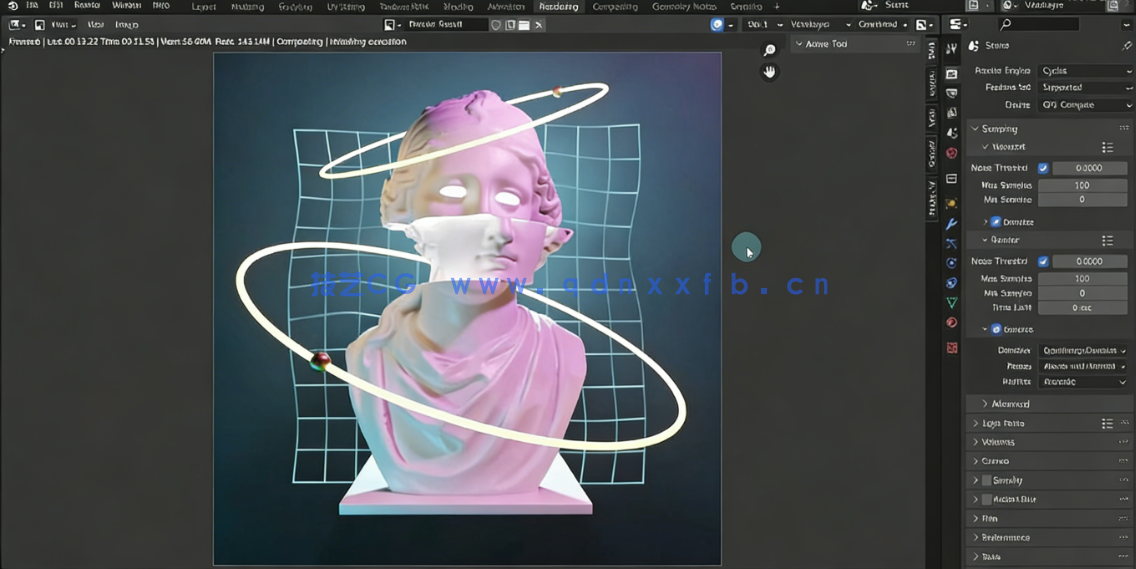Open the image editor type selector
This screenshot has height=569, width=1136.
17,25
